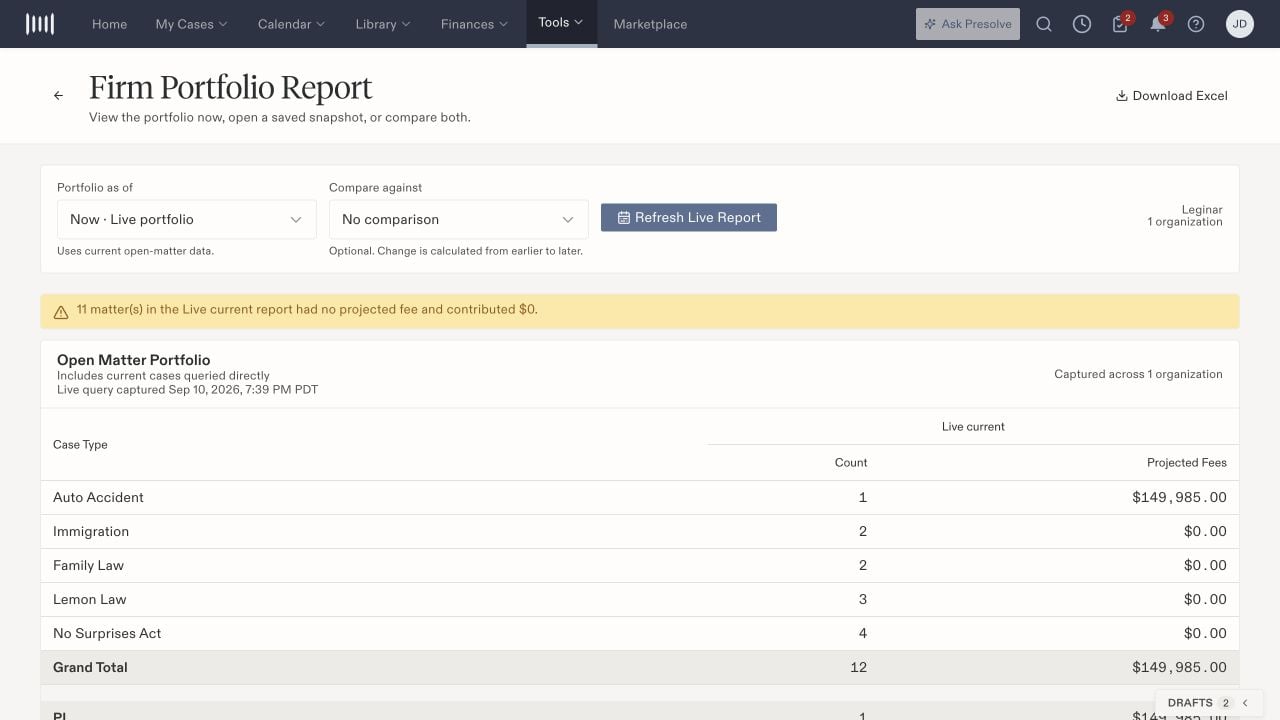
Task: Click the warning triangle icon in the banner
Action: 61,311
